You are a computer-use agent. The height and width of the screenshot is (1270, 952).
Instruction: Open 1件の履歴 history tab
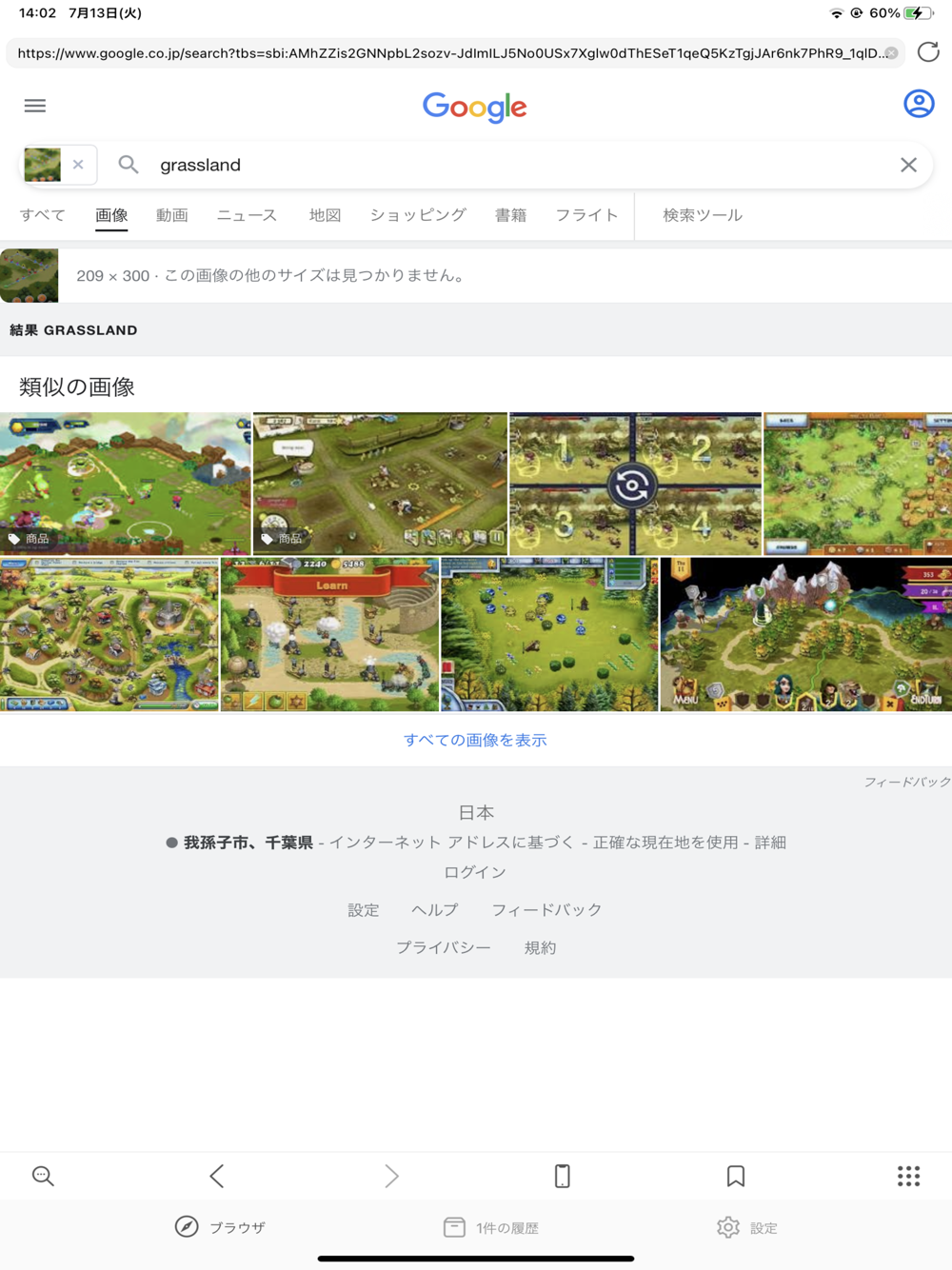(x=491, y=1227)
